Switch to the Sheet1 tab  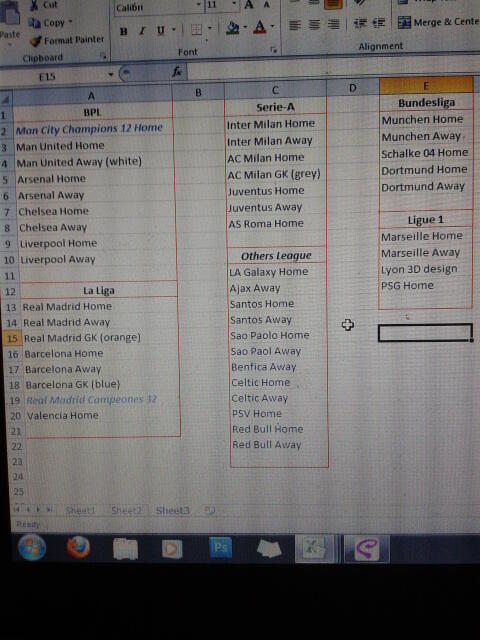(x=80, y=510)
